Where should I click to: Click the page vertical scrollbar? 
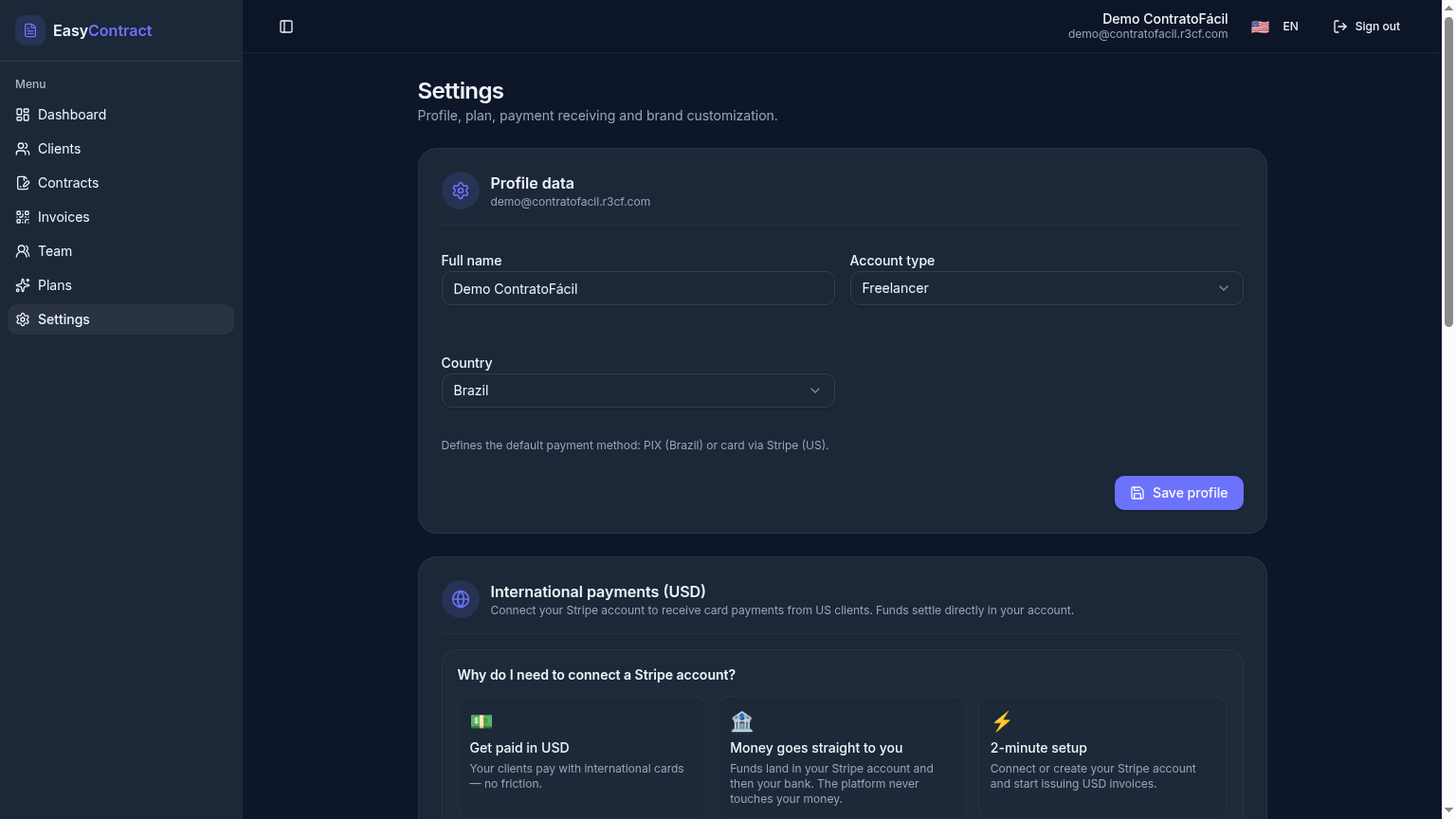tap(1448, 171)
